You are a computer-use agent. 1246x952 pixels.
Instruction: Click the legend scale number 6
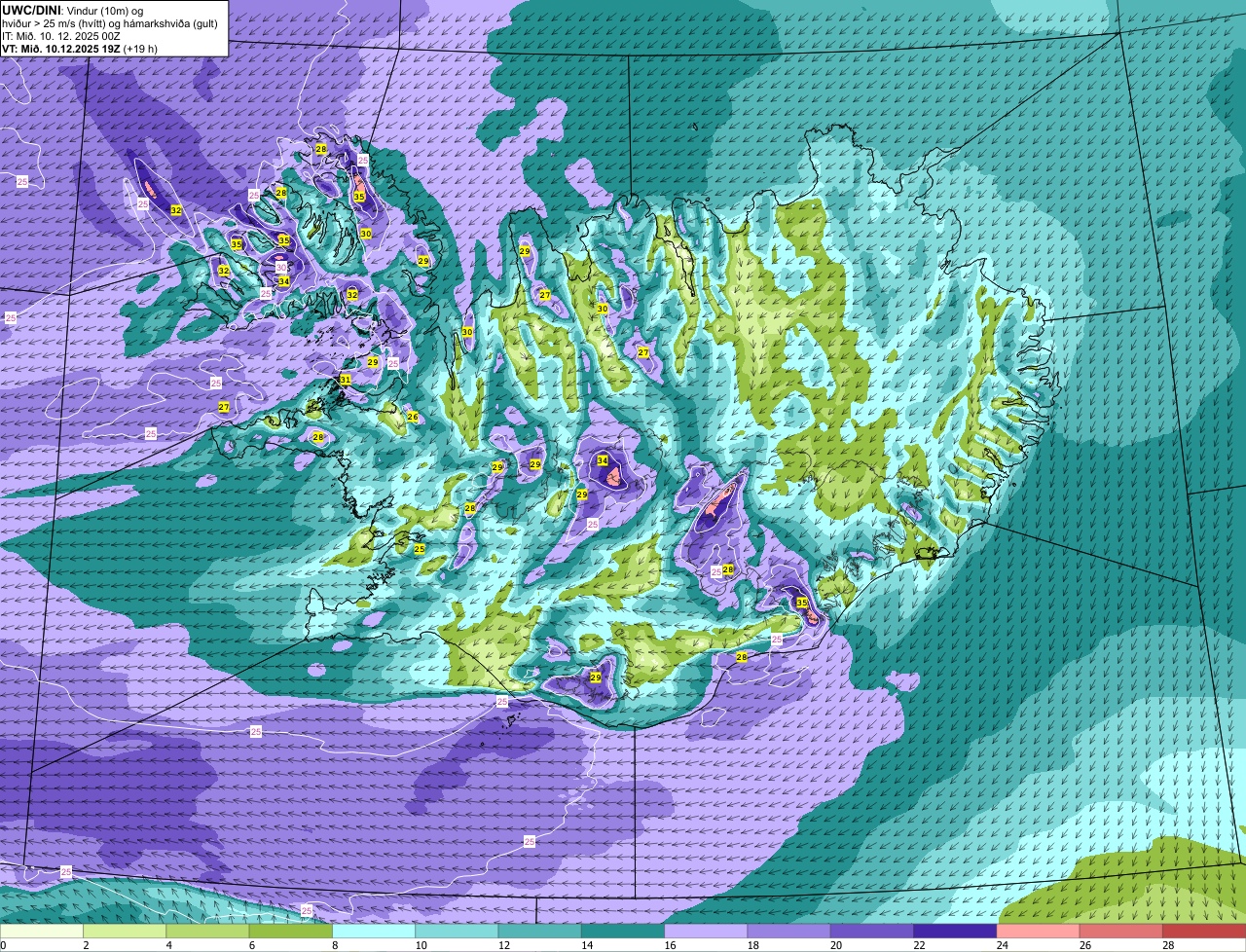251,945
